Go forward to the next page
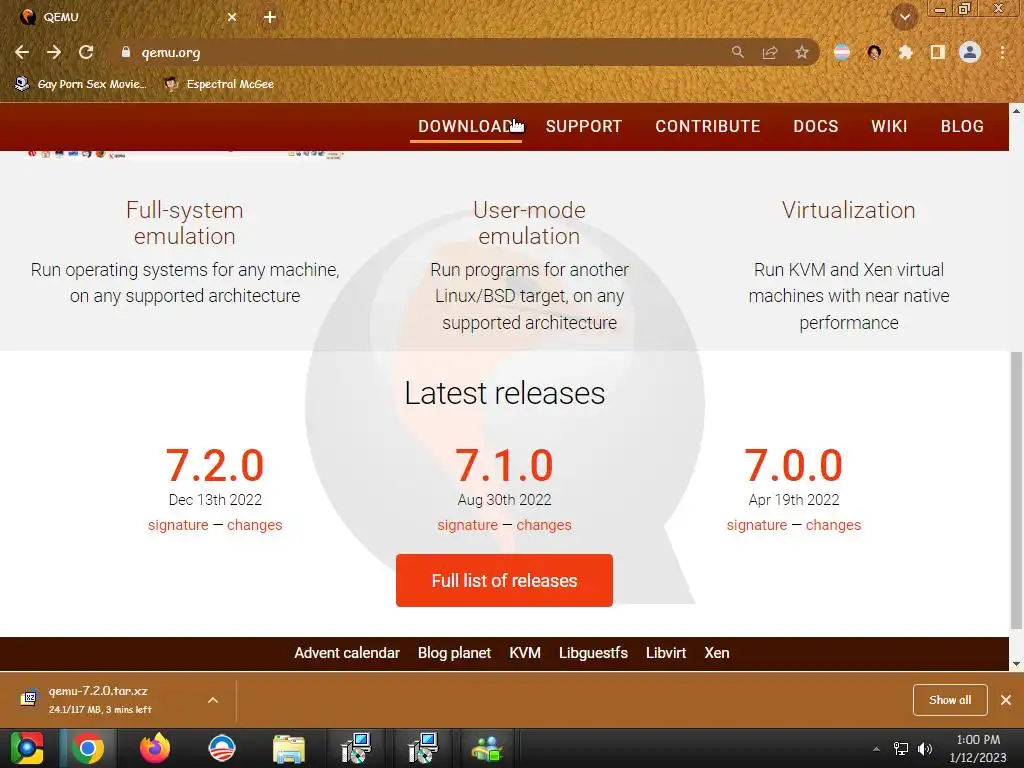The width and height of the screenshot is (1024, 768). (54, 52)
